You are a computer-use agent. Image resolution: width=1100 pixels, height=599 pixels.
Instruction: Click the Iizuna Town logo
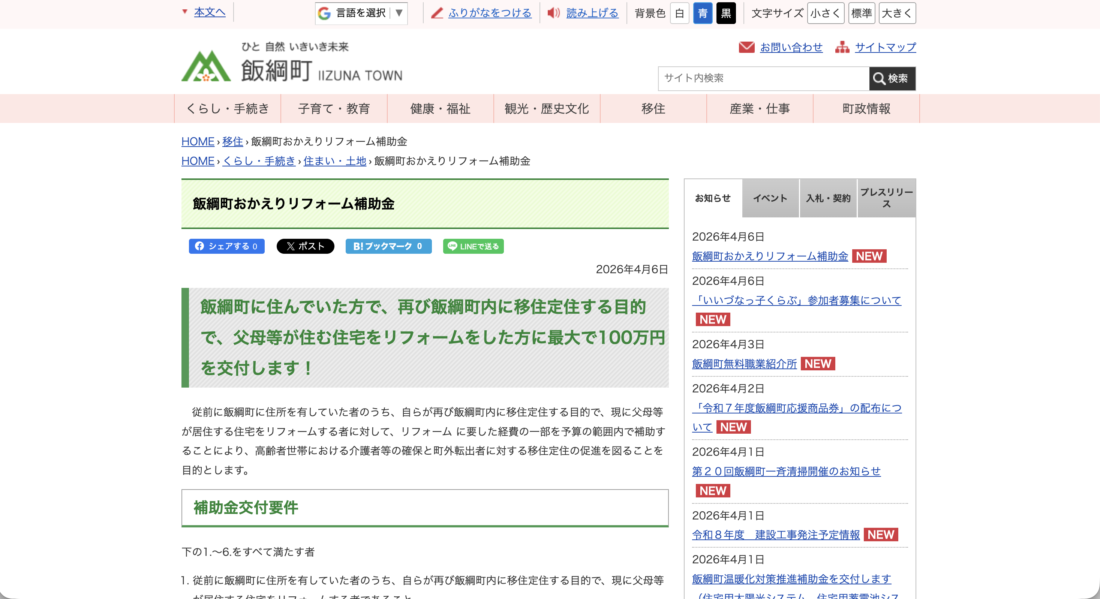point(291,66)
